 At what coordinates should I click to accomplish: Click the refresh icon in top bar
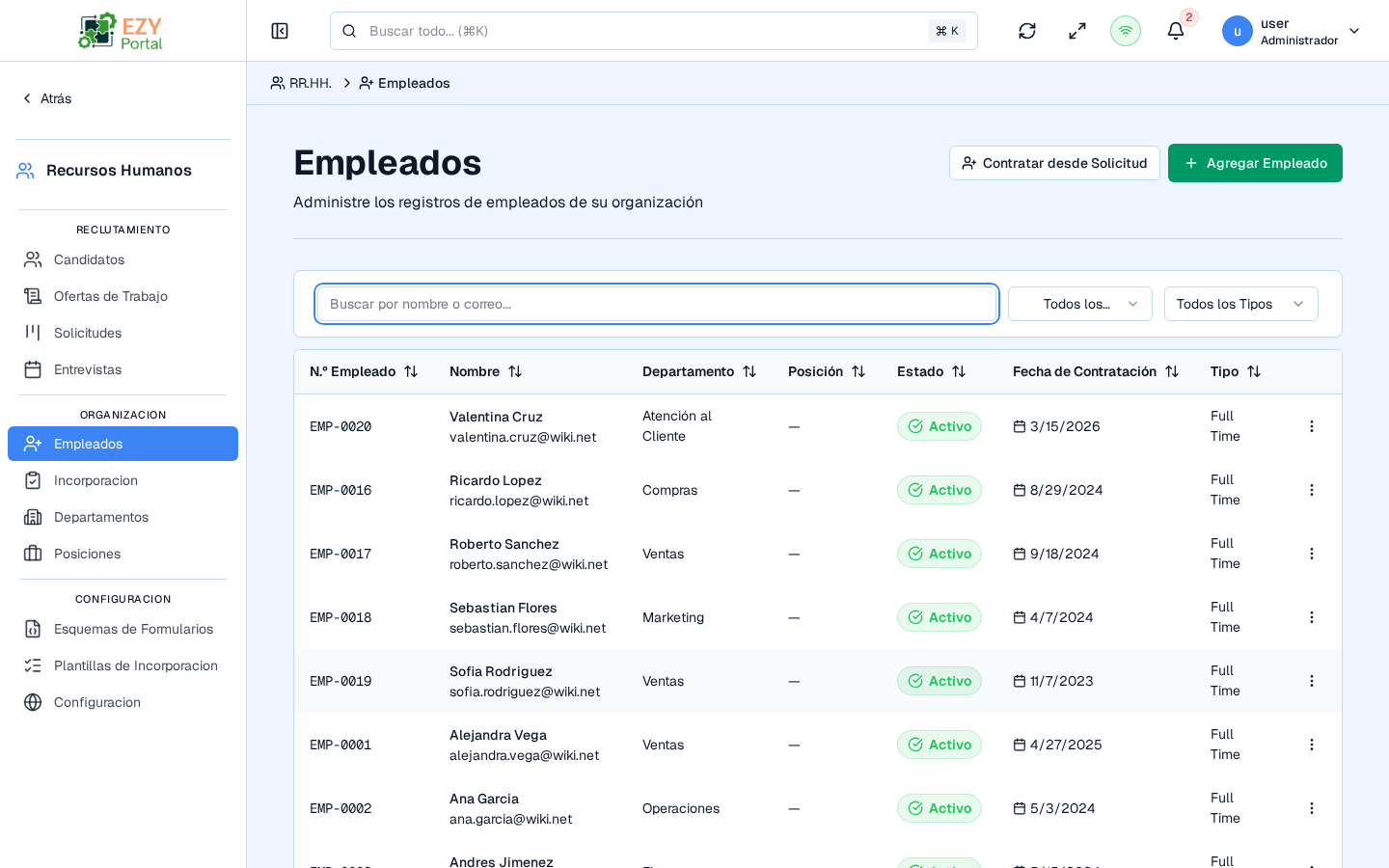tap(1027, 31)
